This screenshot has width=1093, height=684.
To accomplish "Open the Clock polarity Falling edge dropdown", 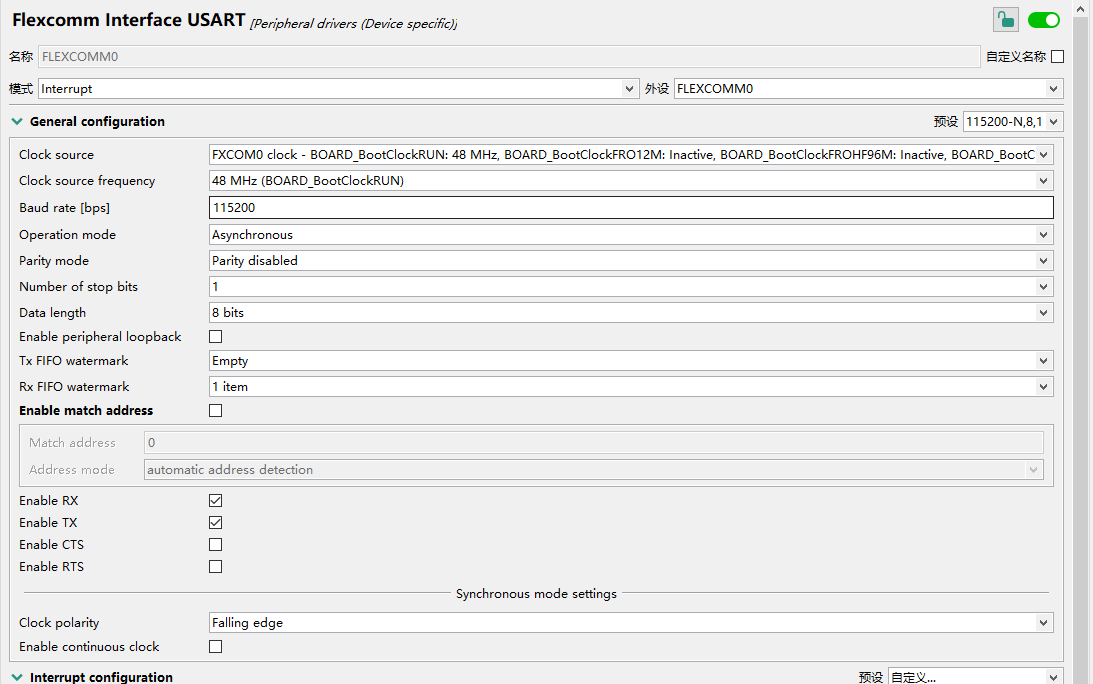I will pos(631,623).
